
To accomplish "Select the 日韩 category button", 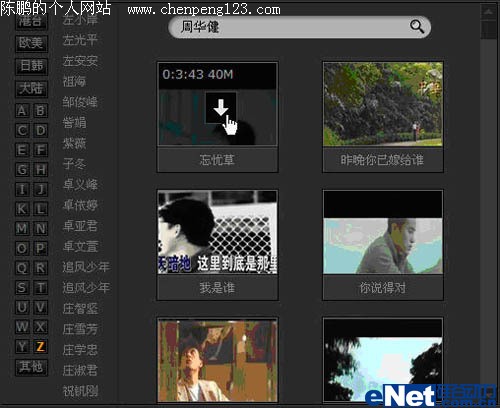I will [x=31, y=66].
